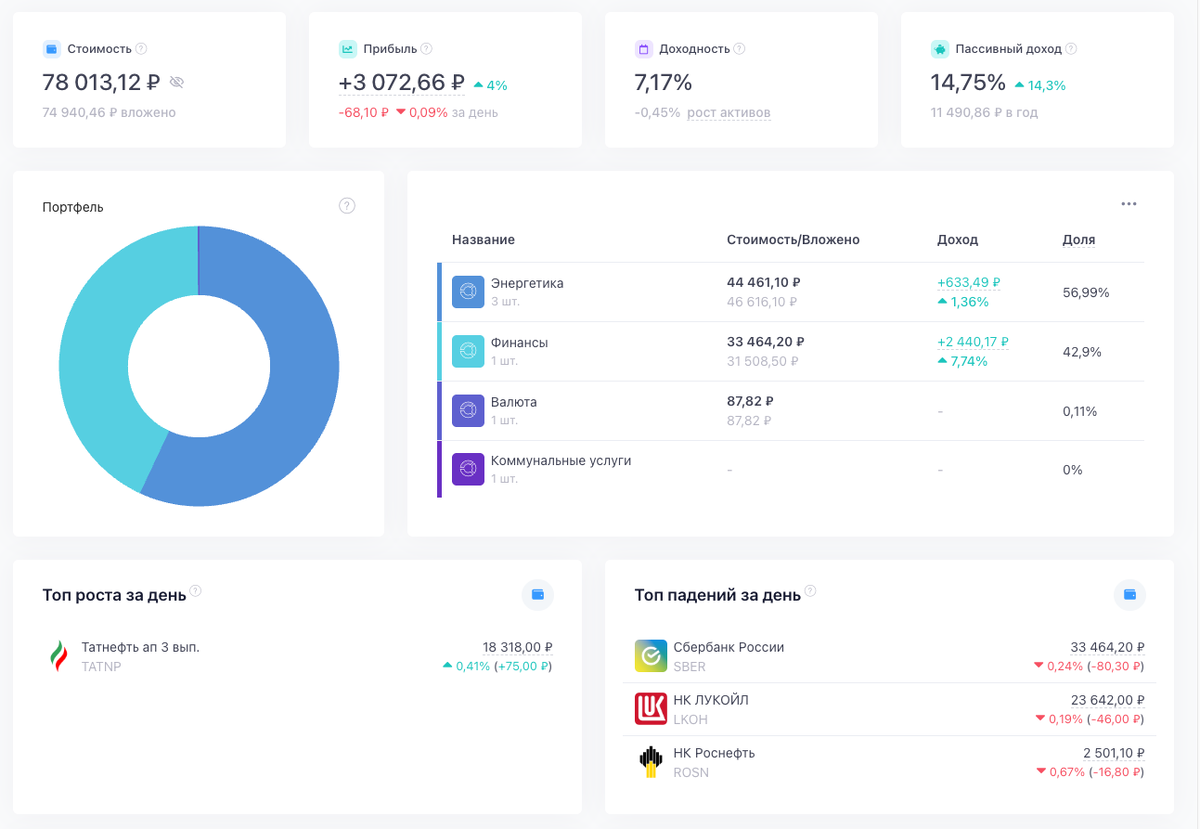Open help tooltip next to Топ роста за день
Image resolution: width=1200 pixels, height=829 pixels.
pyautogui.click(x=196, y=591)
